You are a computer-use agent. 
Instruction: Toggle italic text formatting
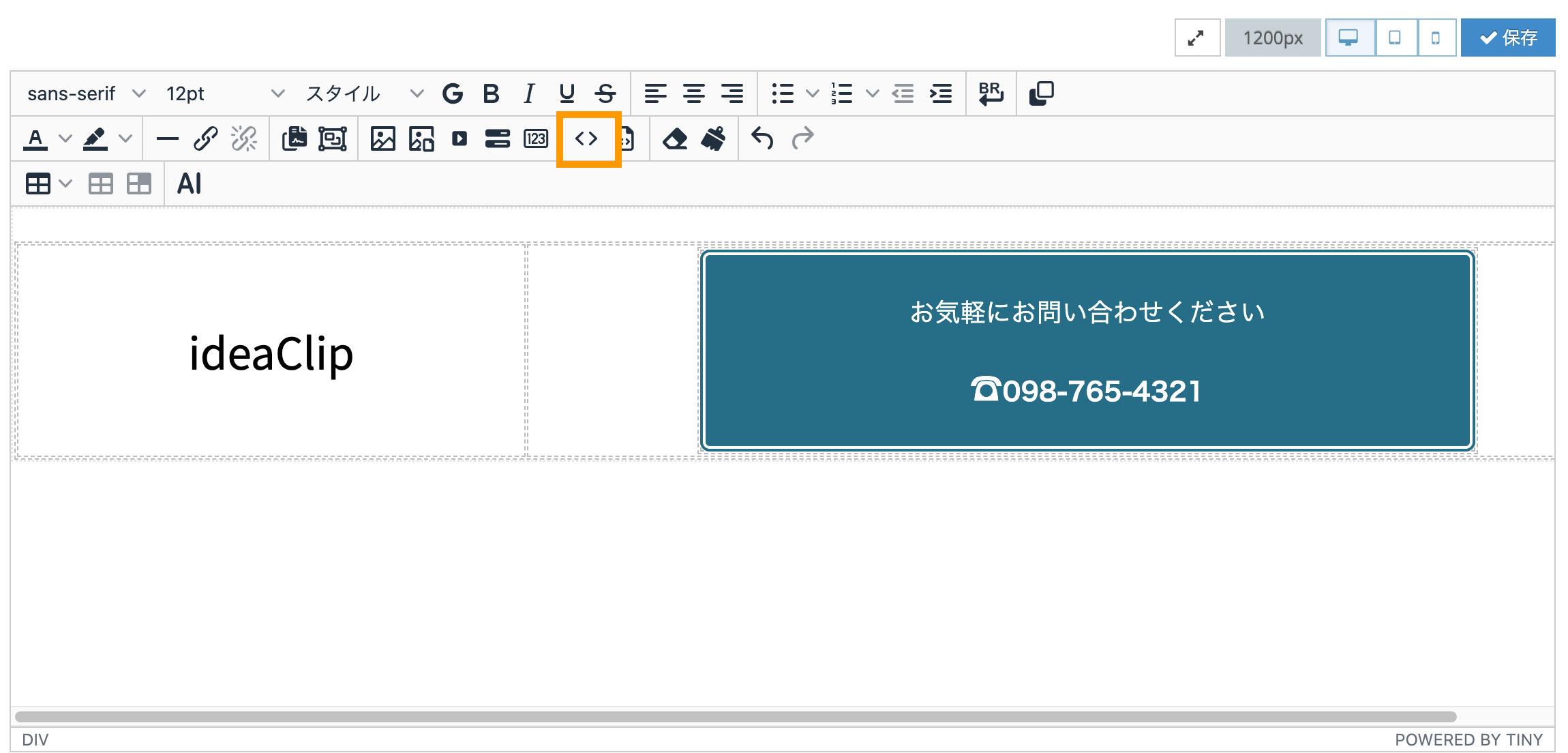pos(528,93)
